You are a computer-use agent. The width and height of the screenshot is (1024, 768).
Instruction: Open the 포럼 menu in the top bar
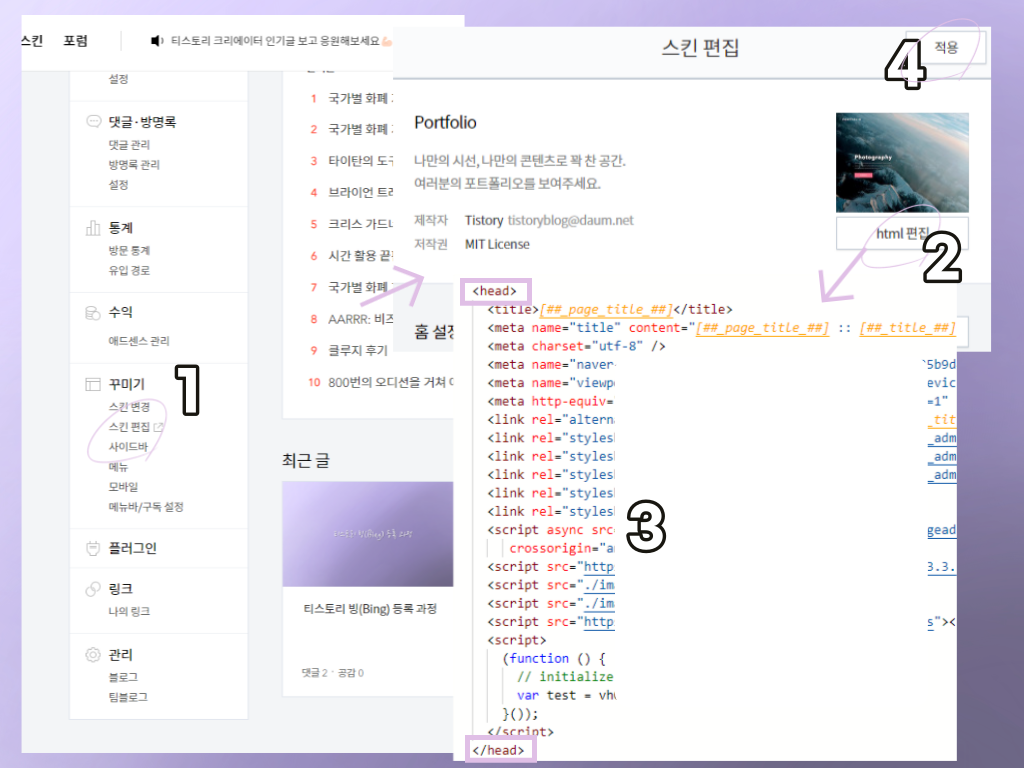pyautogui.click(x=75, y=41)
